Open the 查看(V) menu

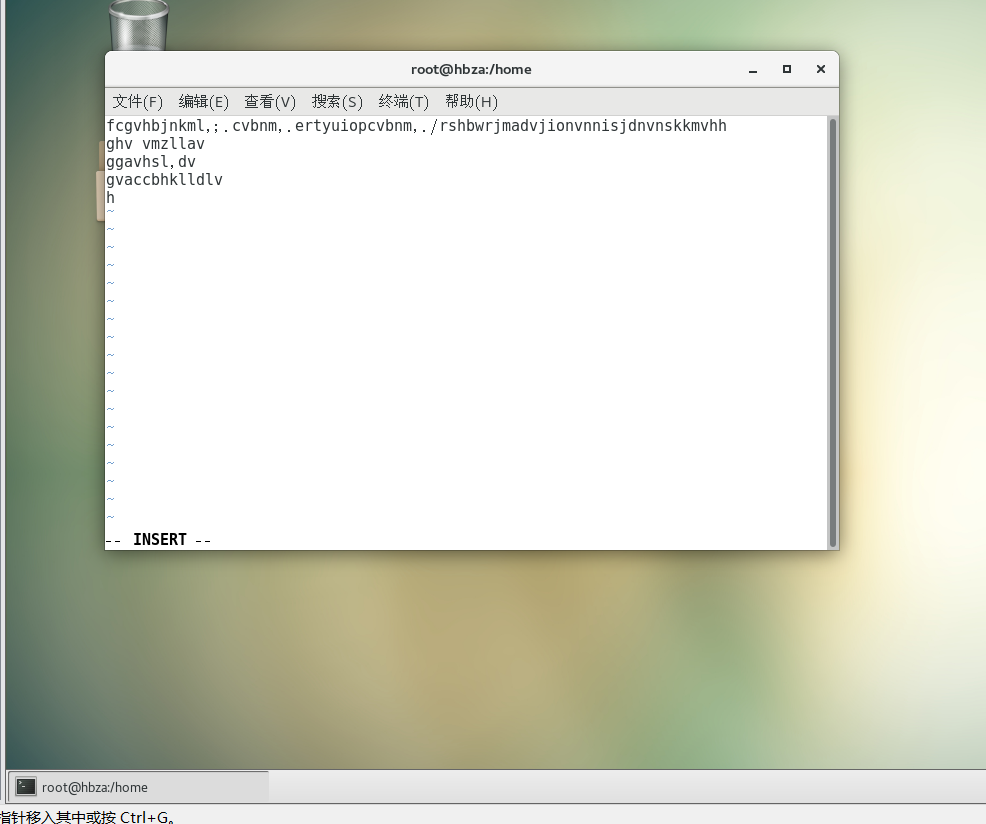click(270, 102)
